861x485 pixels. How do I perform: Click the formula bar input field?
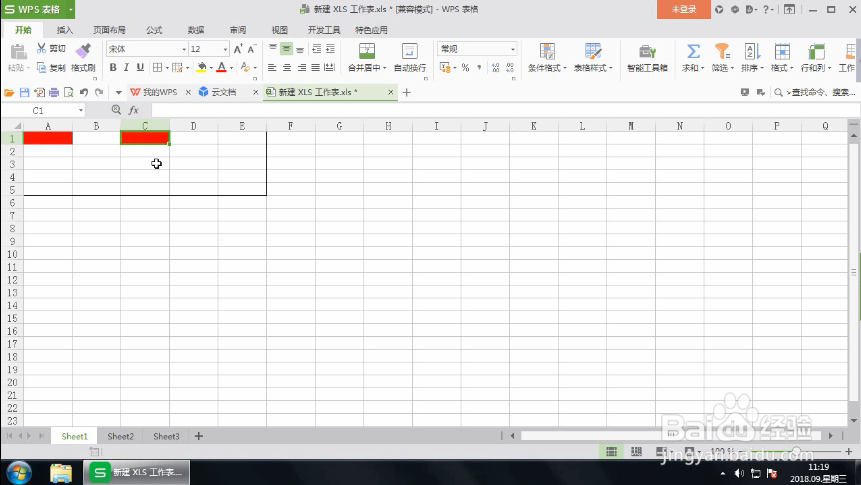(x=505, y=110)
